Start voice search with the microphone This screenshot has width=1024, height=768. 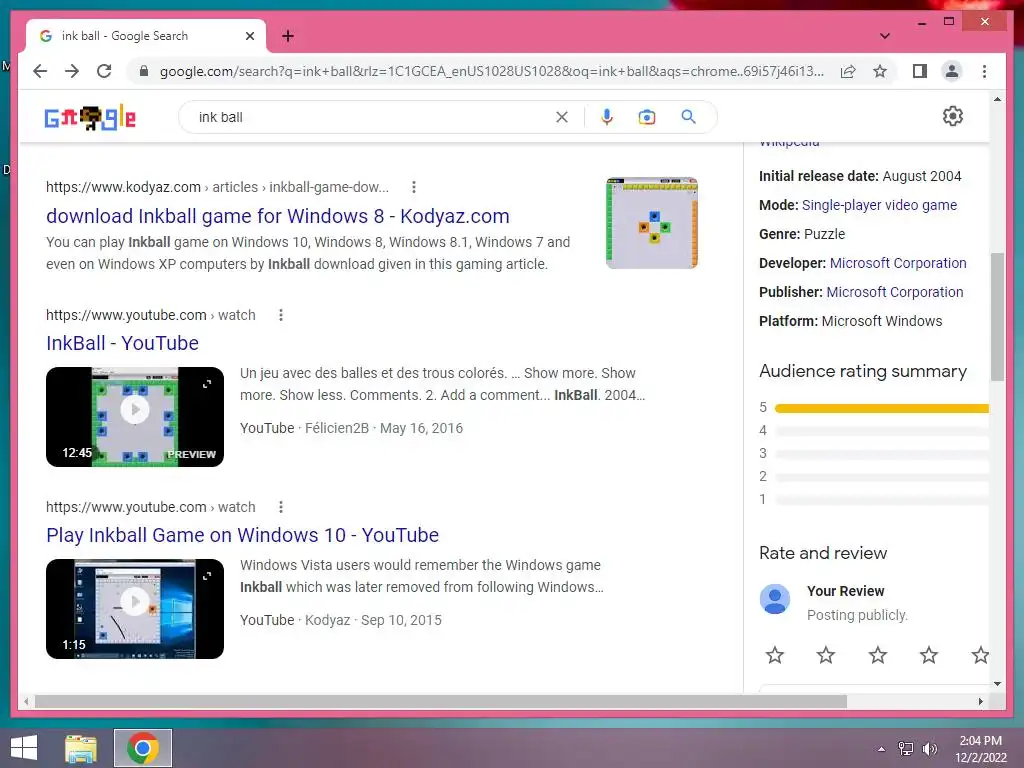click(607, 117)
